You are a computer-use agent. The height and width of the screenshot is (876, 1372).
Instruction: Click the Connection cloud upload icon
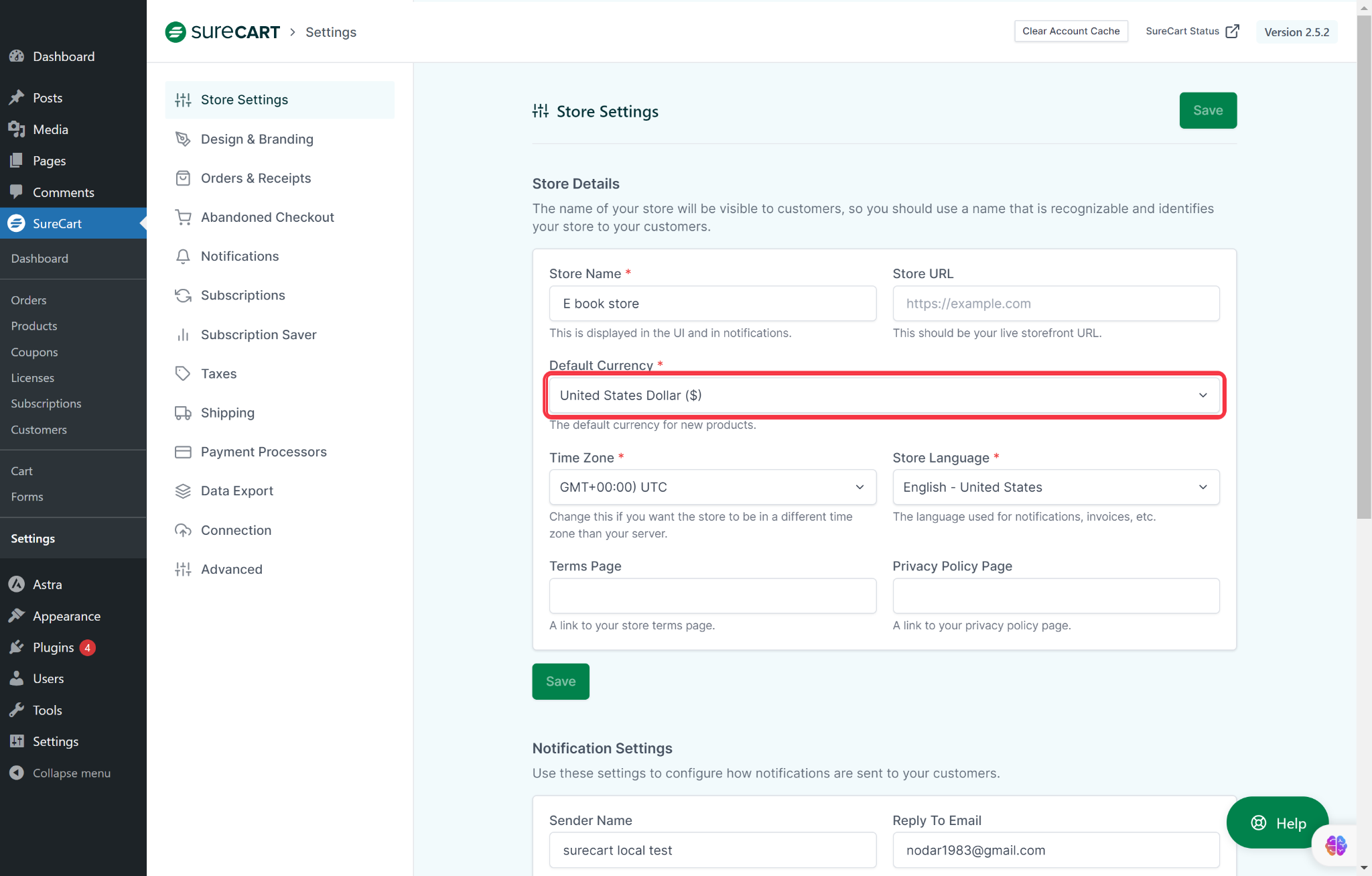tap(182, 530)
